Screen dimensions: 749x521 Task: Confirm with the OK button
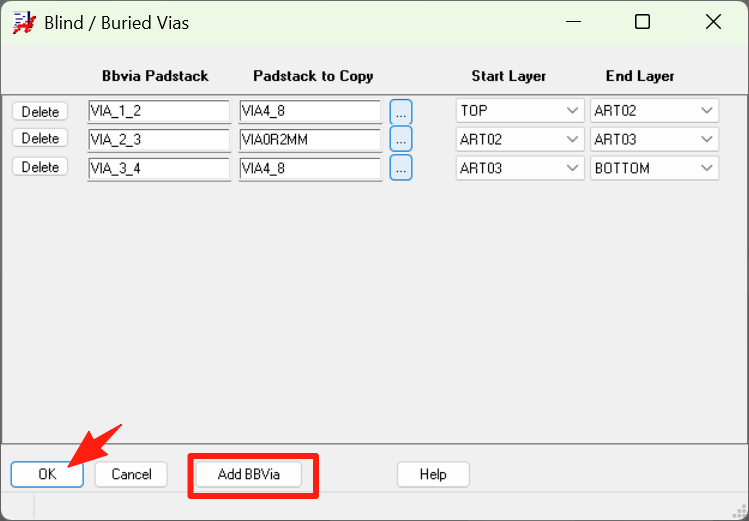[x=47, y=474]
